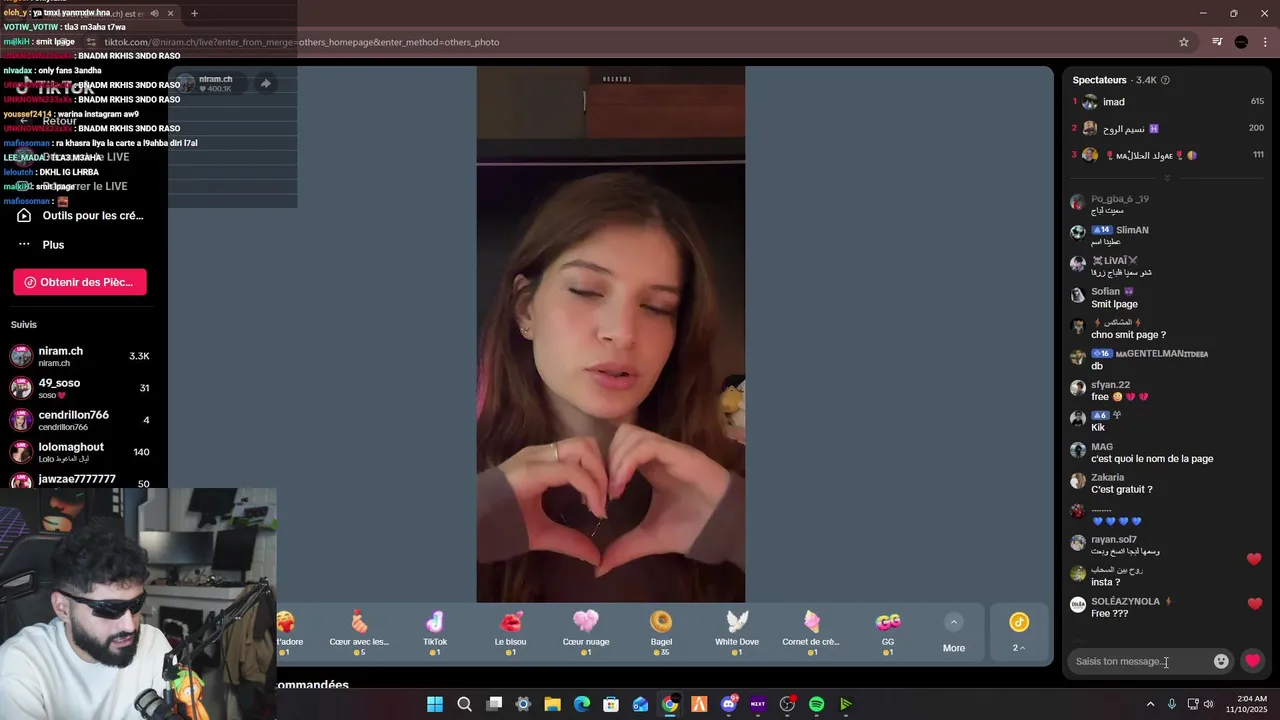Close the TikTok browser tab
The width and height of the screenshot is (1280, 720).
(170, 13)
